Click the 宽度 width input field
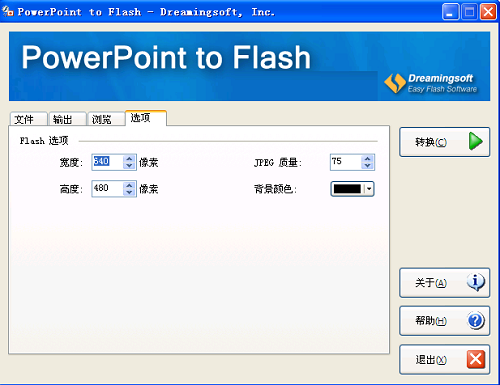The width and height of the screenshot is (500, 385). click(108, 162)
